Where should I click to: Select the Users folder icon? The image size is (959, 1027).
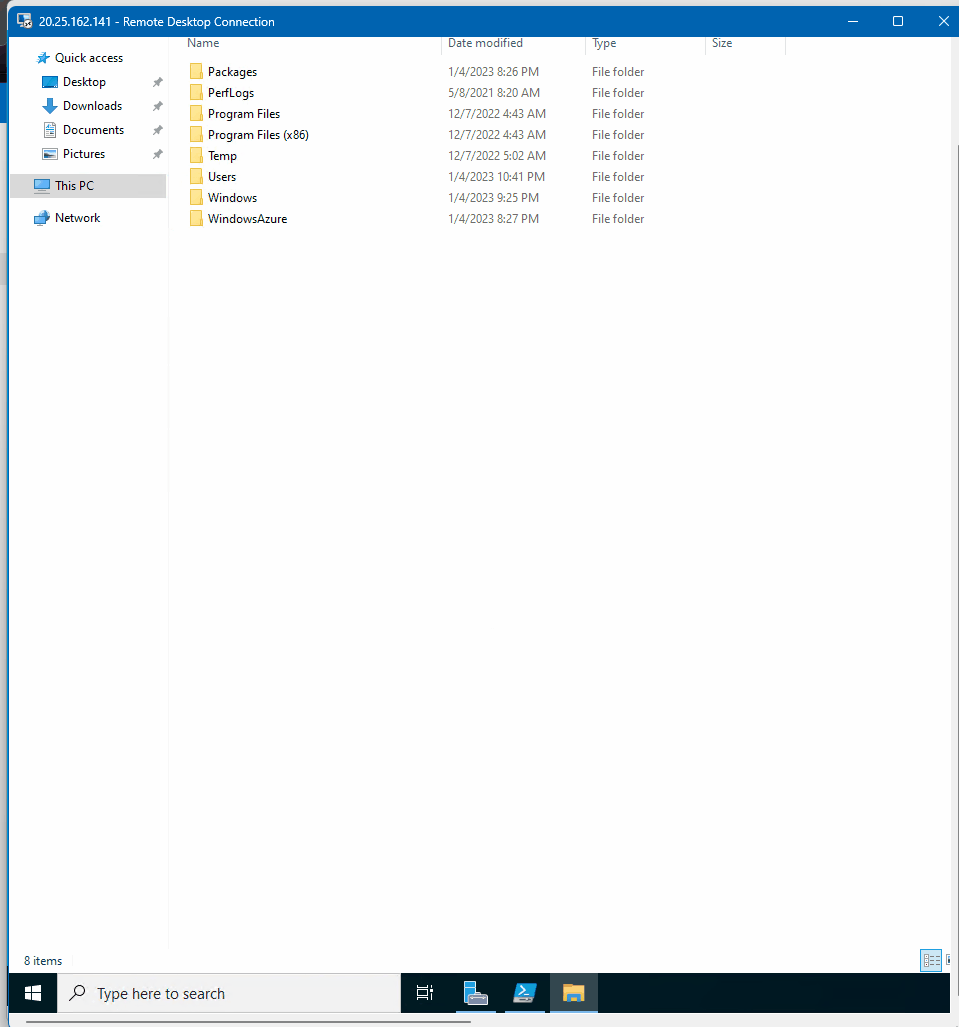196,176
